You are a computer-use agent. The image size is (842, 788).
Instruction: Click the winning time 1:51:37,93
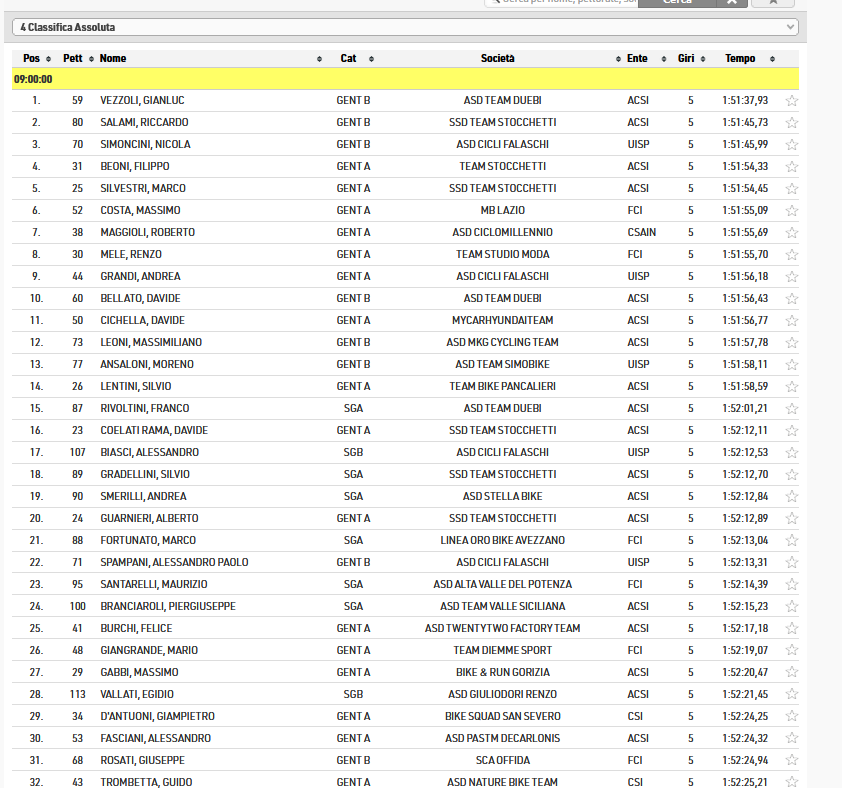(x=745, y=100)
